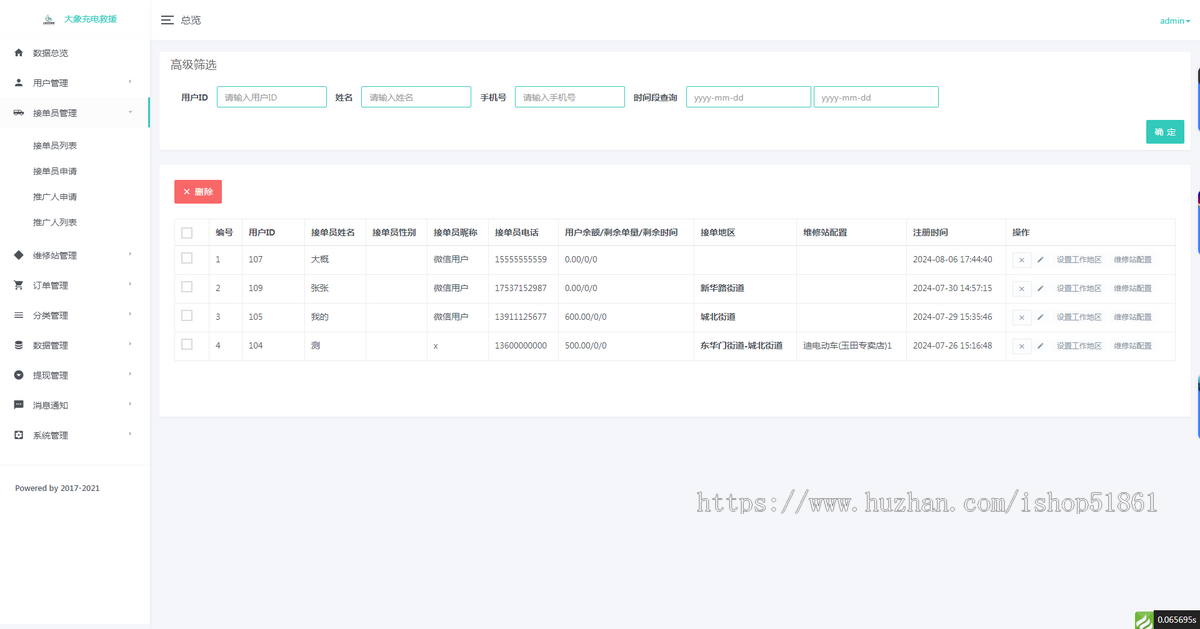Viewport: 1200px width, 629px height.
Task: Click the cart icon beside 订单管理
Action: (19, 285)
